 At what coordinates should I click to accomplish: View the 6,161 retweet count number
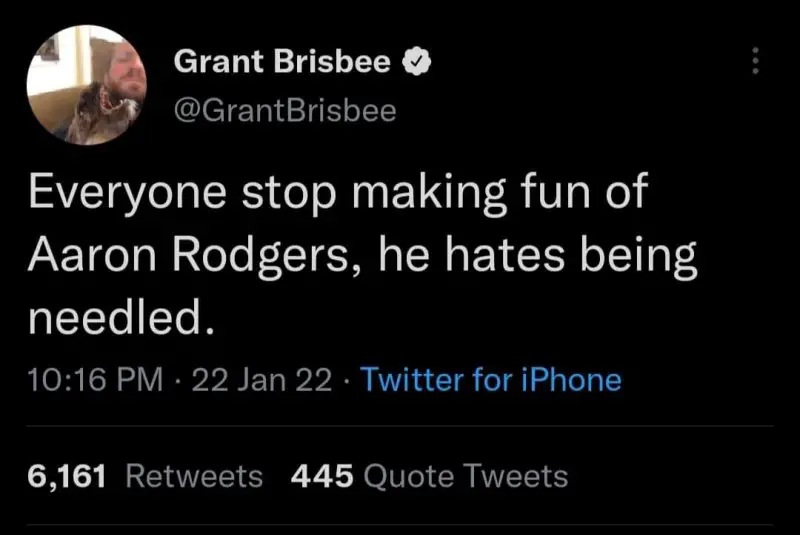pyautogui.click(x=66, y=476)
